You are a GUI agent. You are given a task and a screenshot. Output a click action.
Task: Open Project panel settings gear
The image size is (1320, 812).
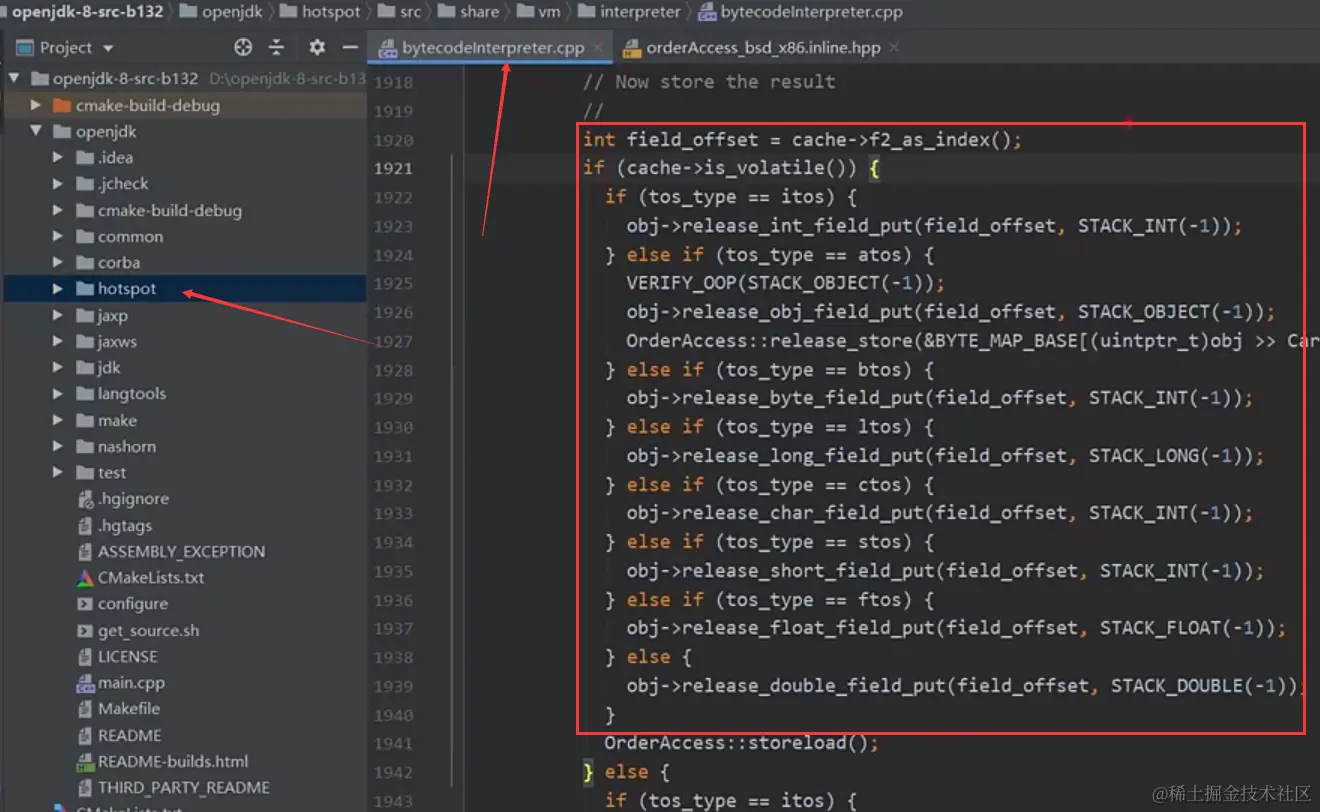(317, 47)
